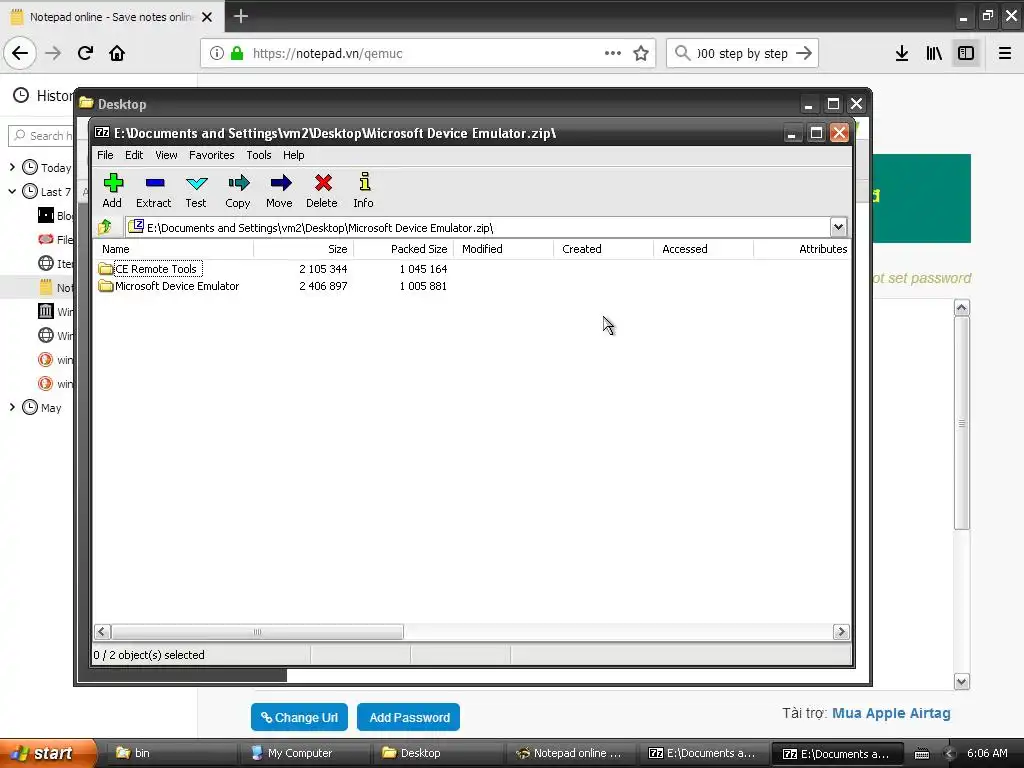Sort by Accessed column header

tap(703, 249)
